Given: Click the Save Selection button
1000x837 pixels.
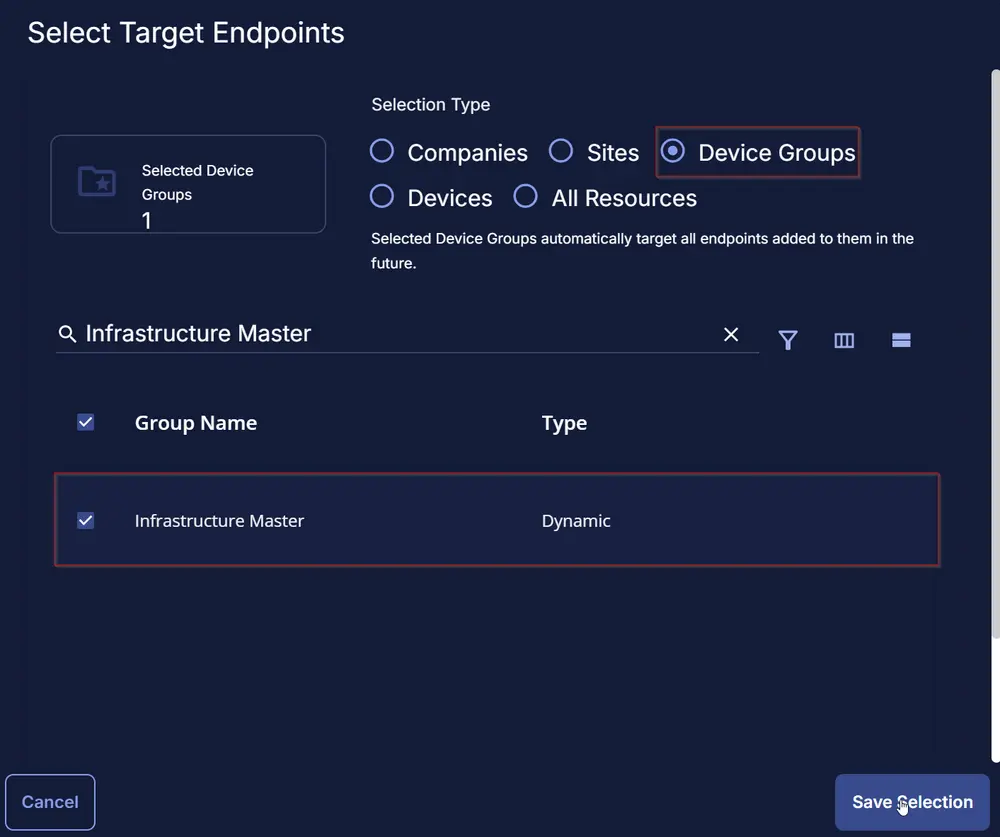Looking at the screenshot, I should (912, 802).
